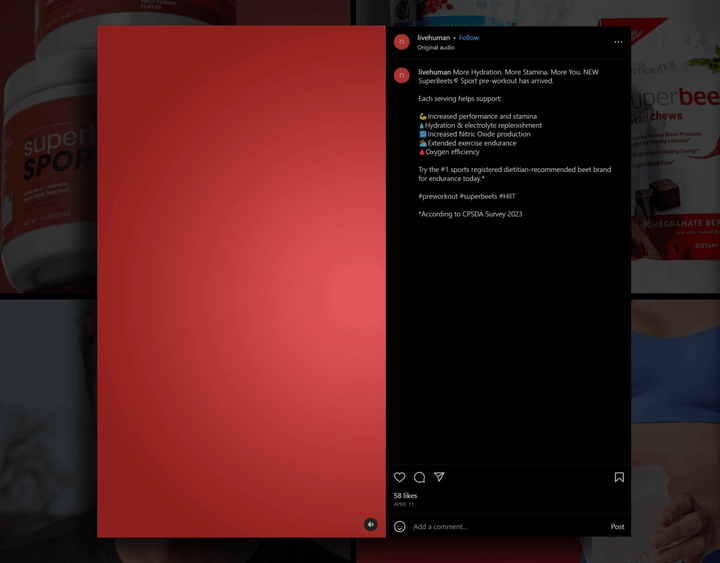Submit comment with the Post button
Screen dimensions: 720x563
pyautogui.click(x=617, y=526)
